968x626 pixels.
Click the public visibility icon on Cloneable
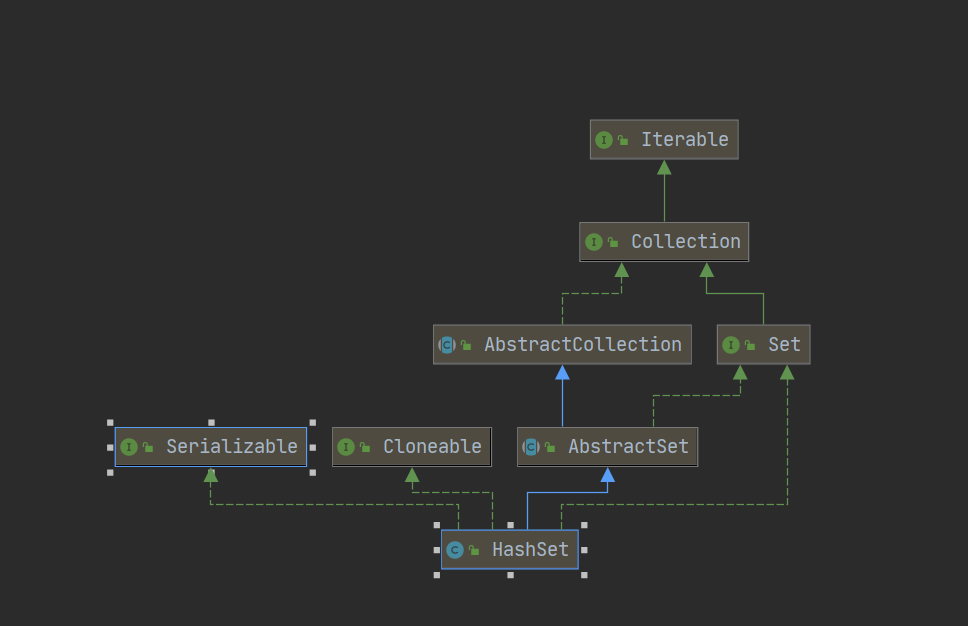[x=365, y=448]
